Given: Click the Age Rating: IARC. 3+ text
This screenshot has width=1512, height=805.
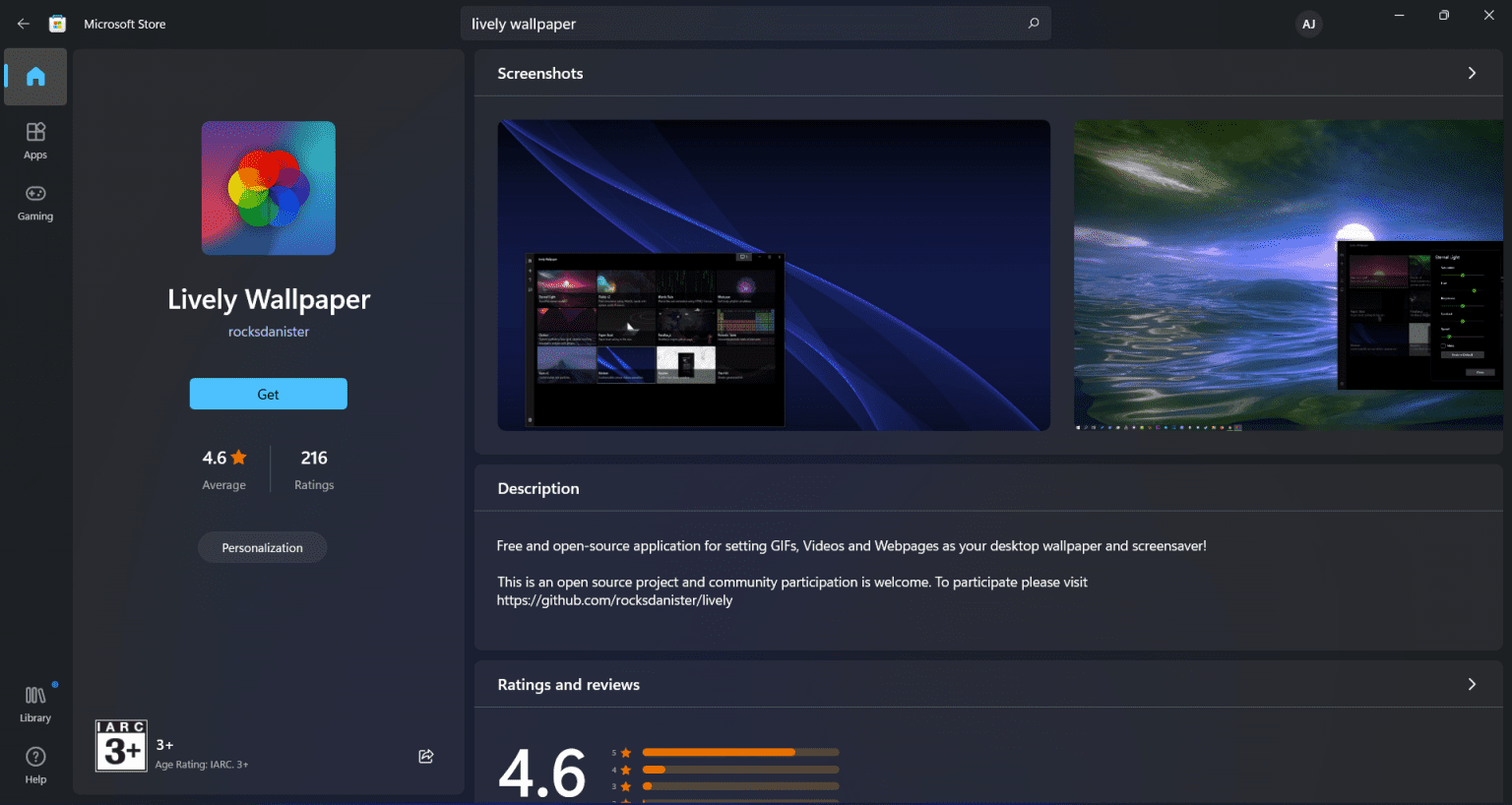Looking at the screenshot, I should click(x=202, y=765).
